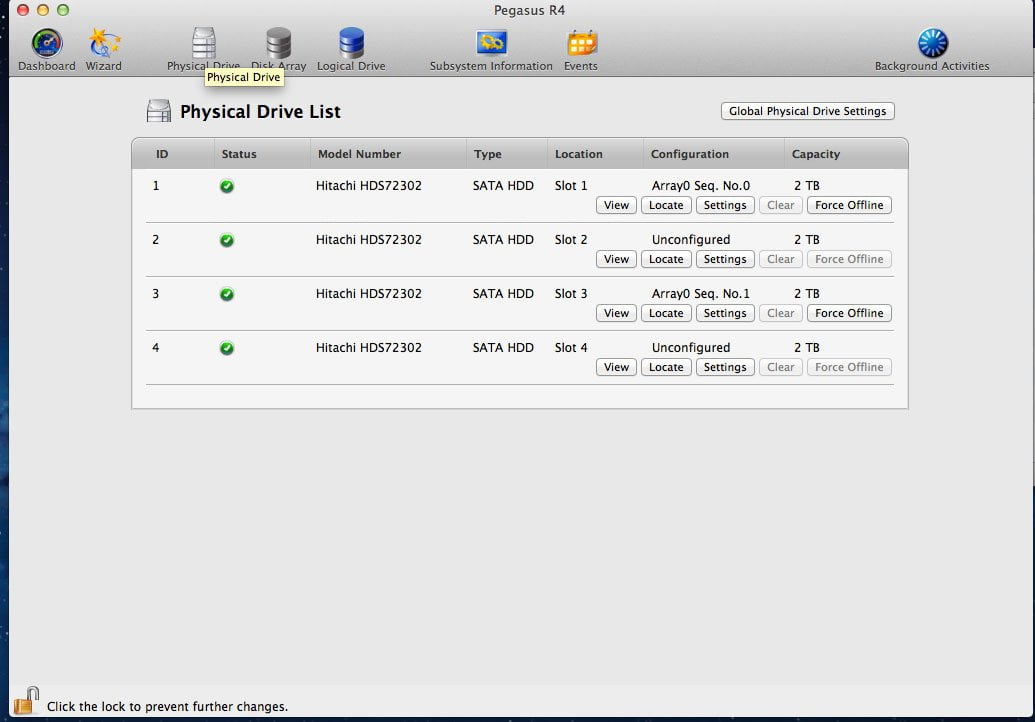Click green status icon for drive 3
Image resolution: width=1035 pixels, height=722 pixels.
(226, 294)
